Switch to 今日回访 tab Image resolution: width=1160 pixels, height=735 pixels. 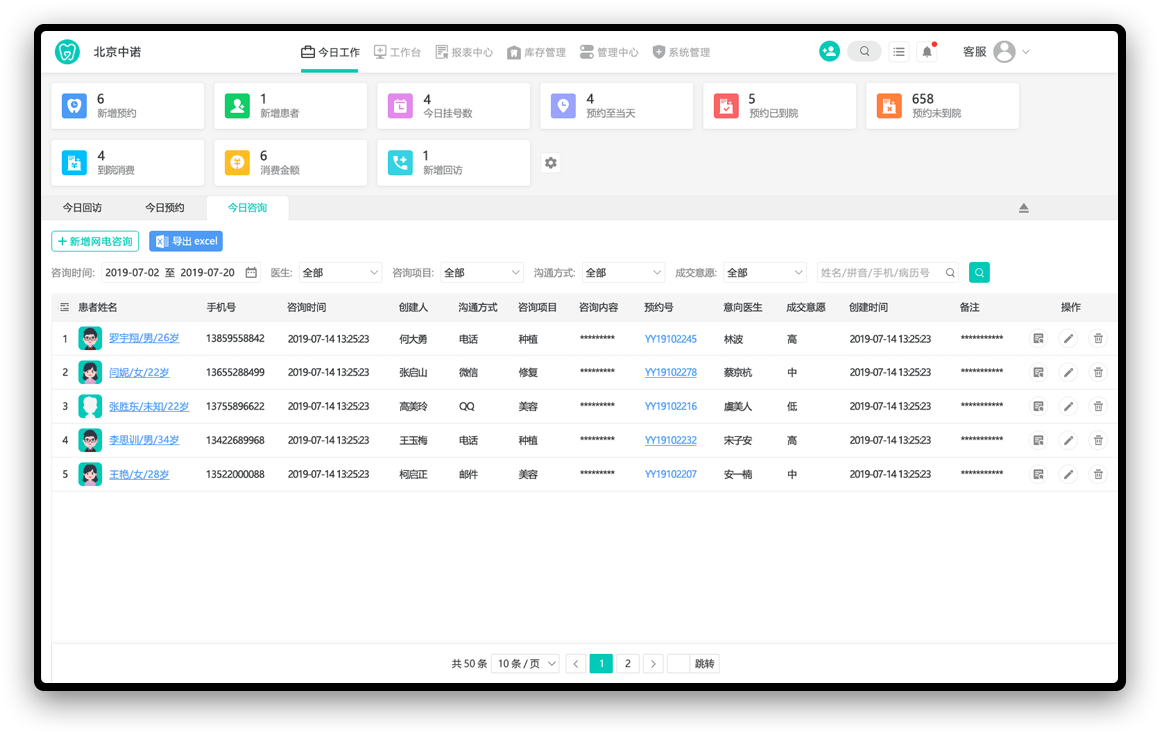[x=82, y=208]
